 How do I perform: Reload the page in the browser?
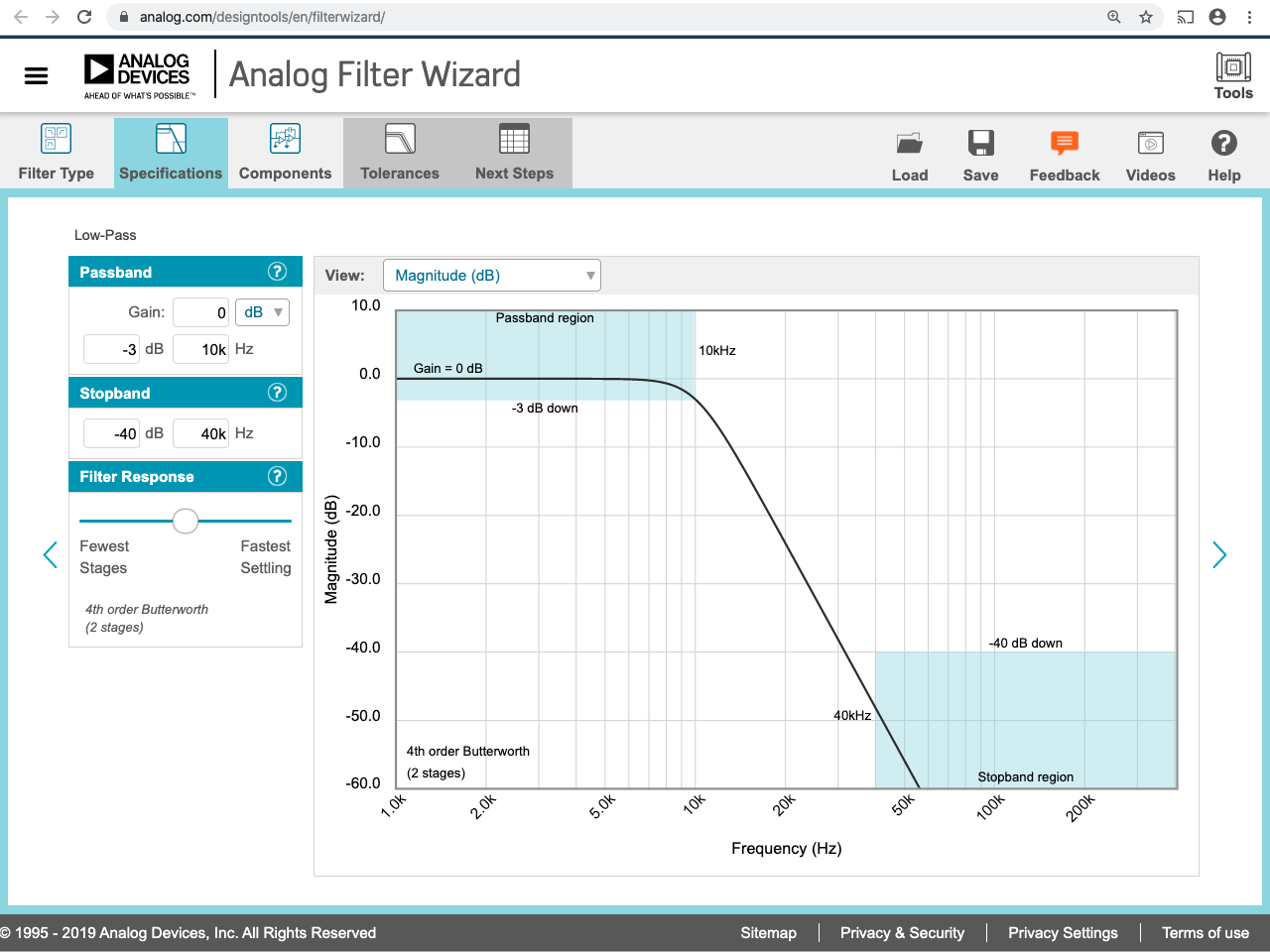pos(84,17)
